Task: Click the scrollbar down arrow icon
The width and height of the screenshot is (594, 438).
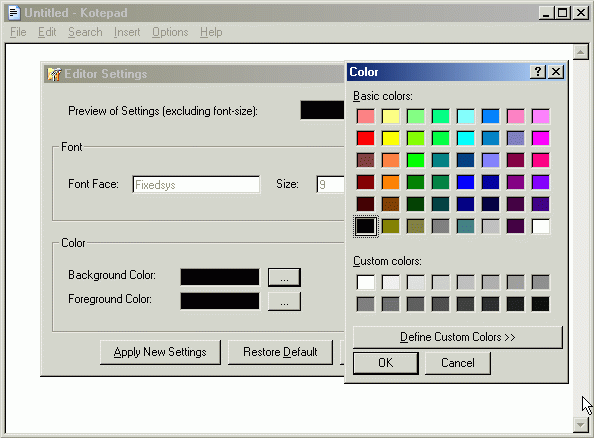Action: [x=580, y=424]
